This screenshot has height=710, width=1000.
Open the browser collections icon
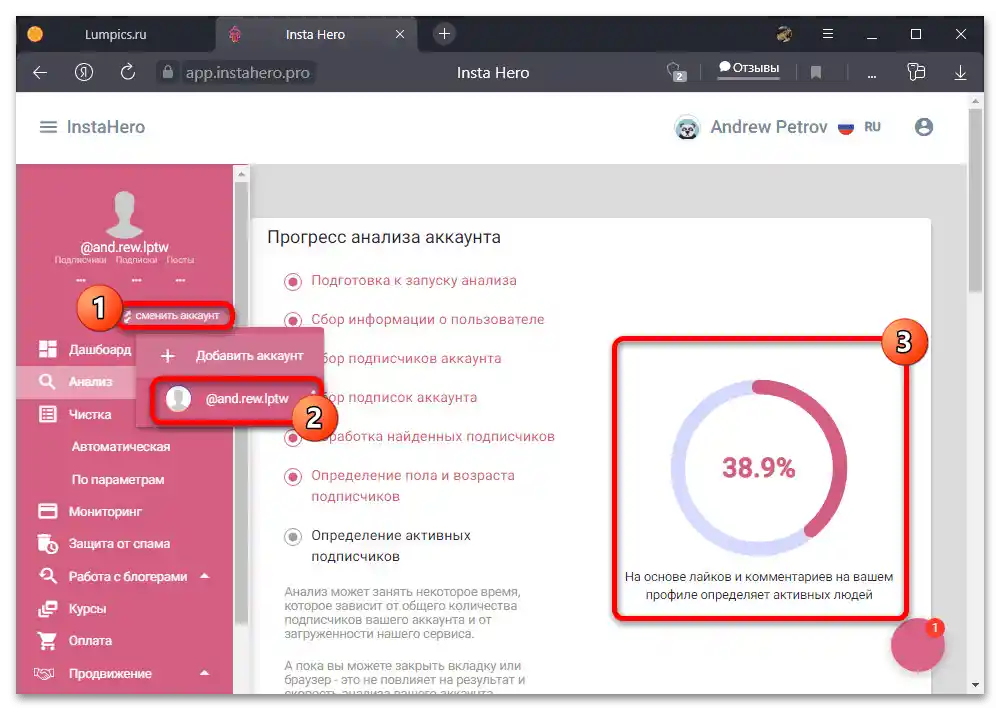916,72
